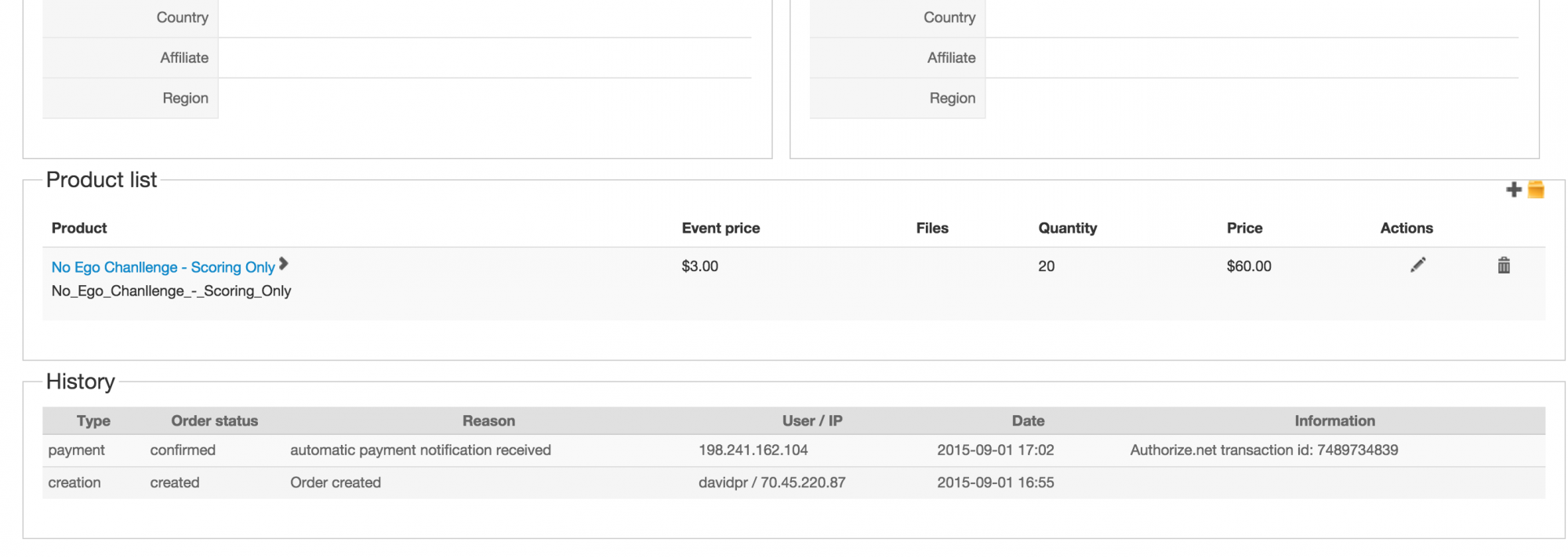Click the chevron arrow beside the product name
This screenshot has height=557, width=1568.
pyautogui.click(x=284, y=264)
